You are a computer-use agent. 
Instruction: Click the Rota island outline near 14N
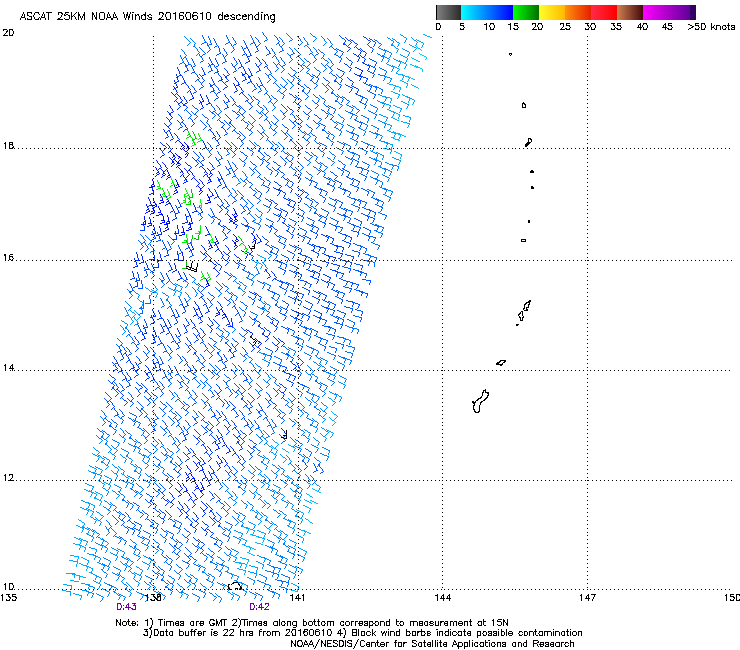(501, 363)
